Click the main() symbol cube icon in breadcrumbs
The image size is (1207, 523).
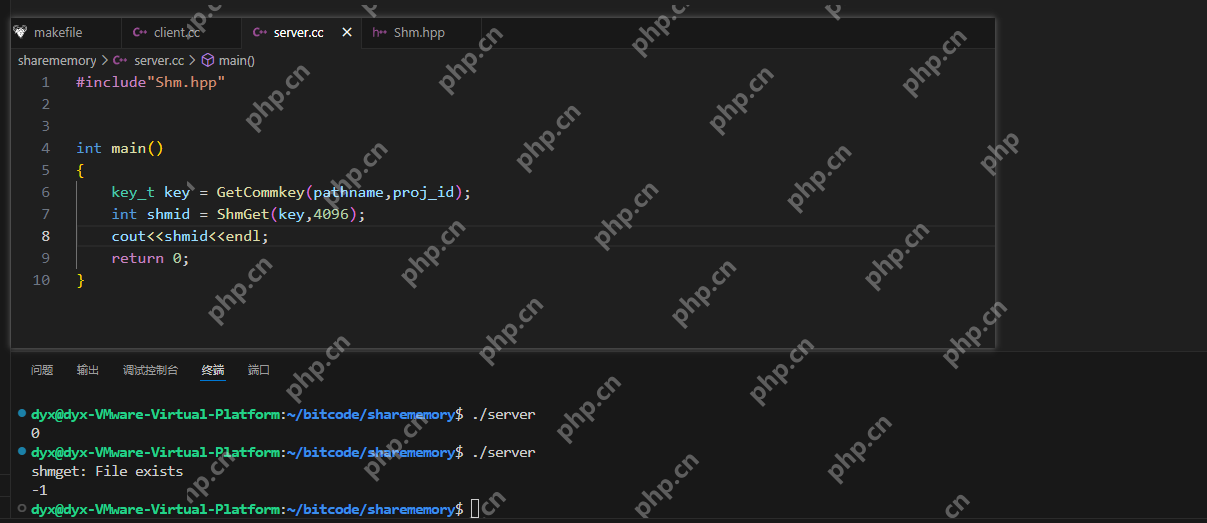207,60
